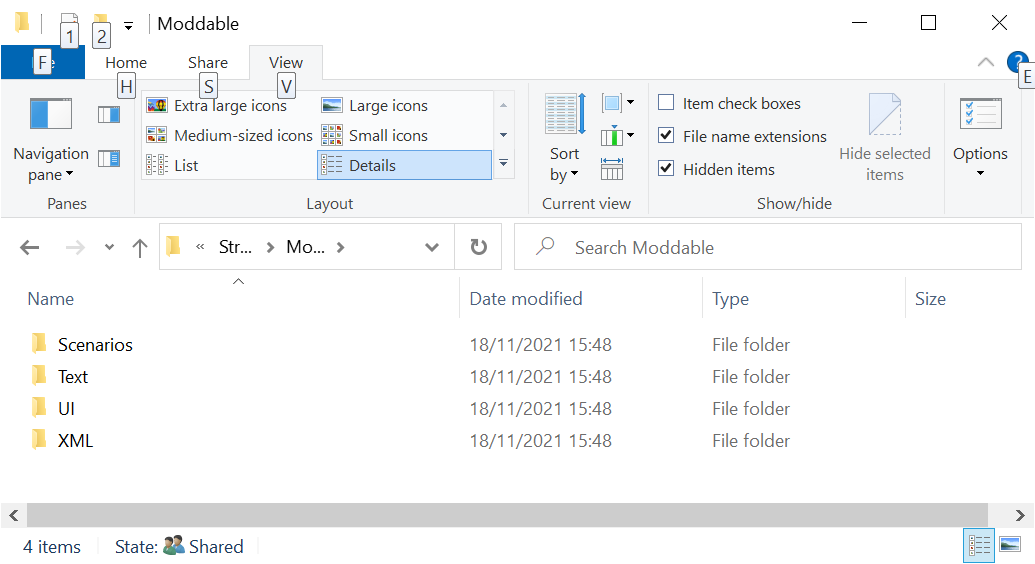Image resolution: width=1035 pixels, height=564 pixels.
Task: Open the recent locations dropdown arrow
Action: point(109,248)
